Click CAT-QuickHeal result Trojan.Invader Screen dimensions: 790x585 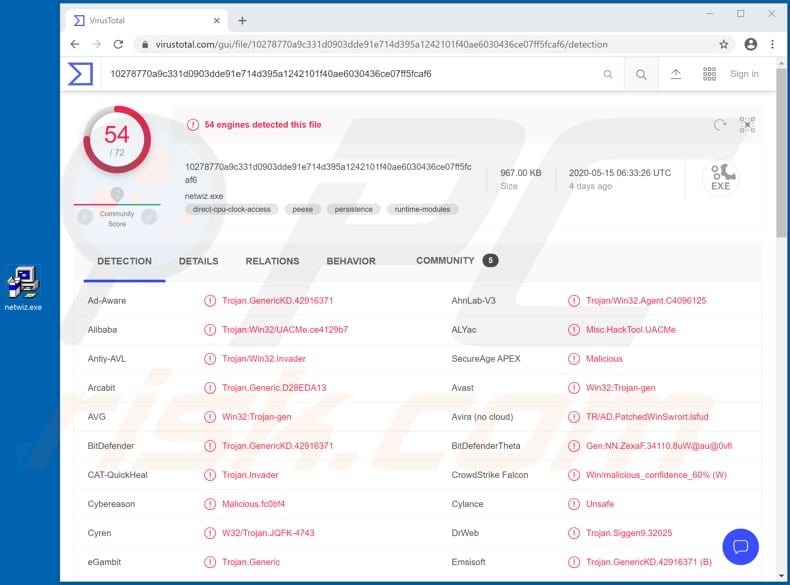[250, 475]
